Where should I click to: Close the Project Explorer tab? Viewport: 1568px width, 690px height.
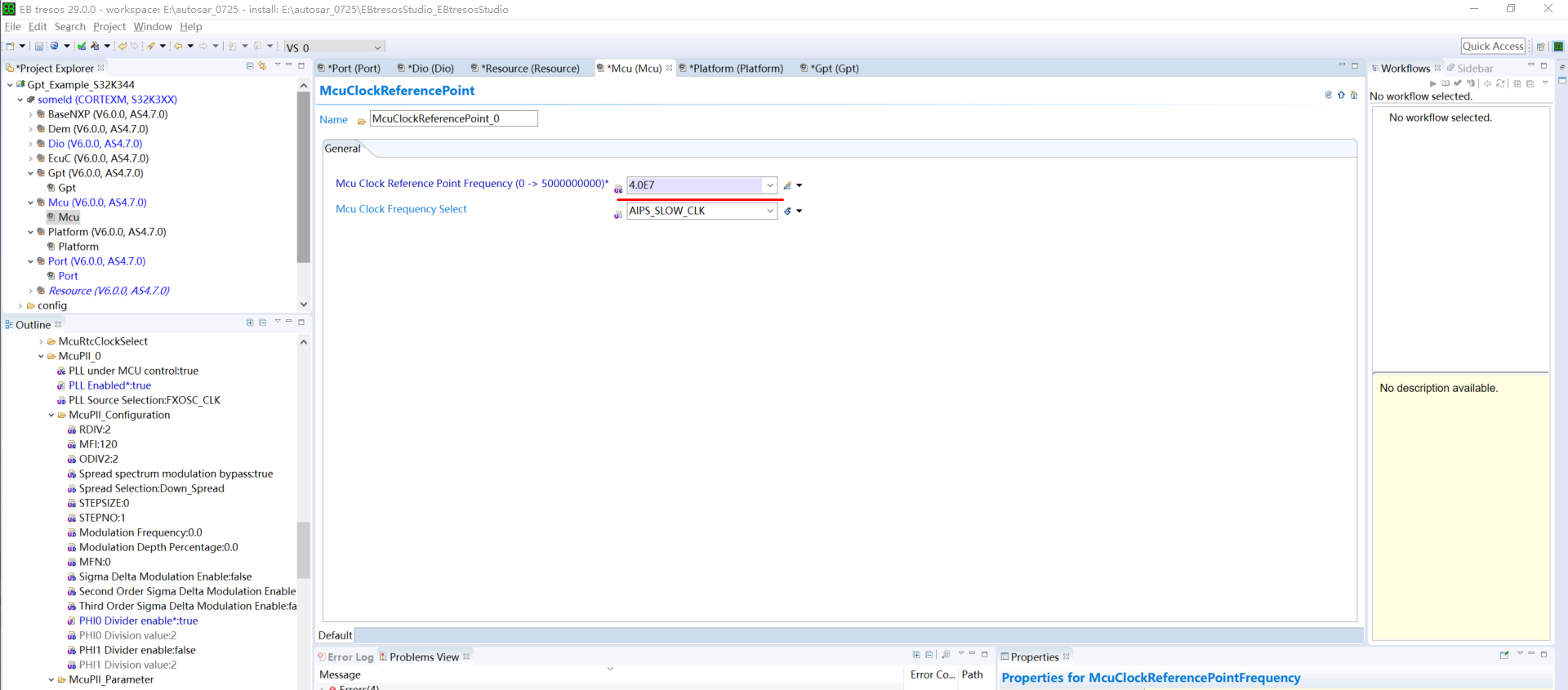[x=101, y=68]
